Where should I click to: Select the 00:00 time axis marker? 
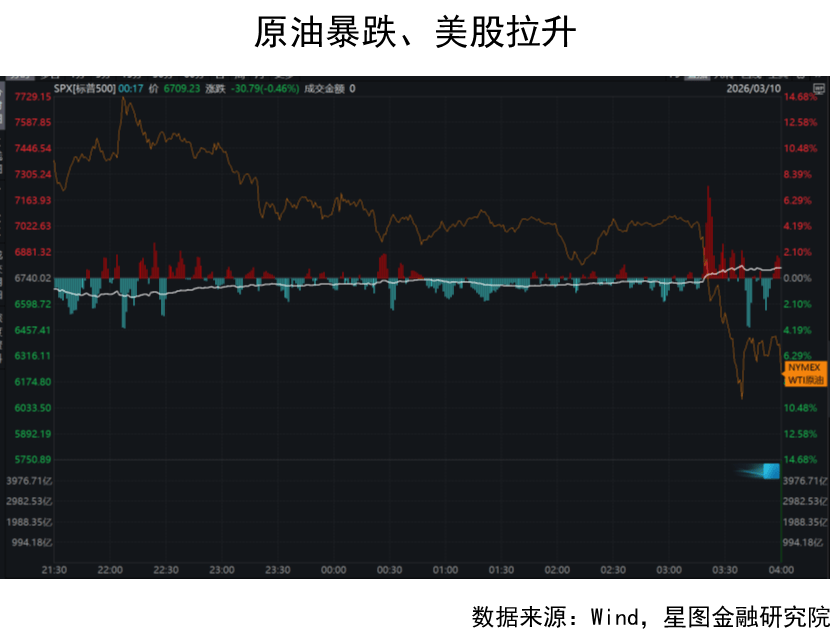coord(333,570)
